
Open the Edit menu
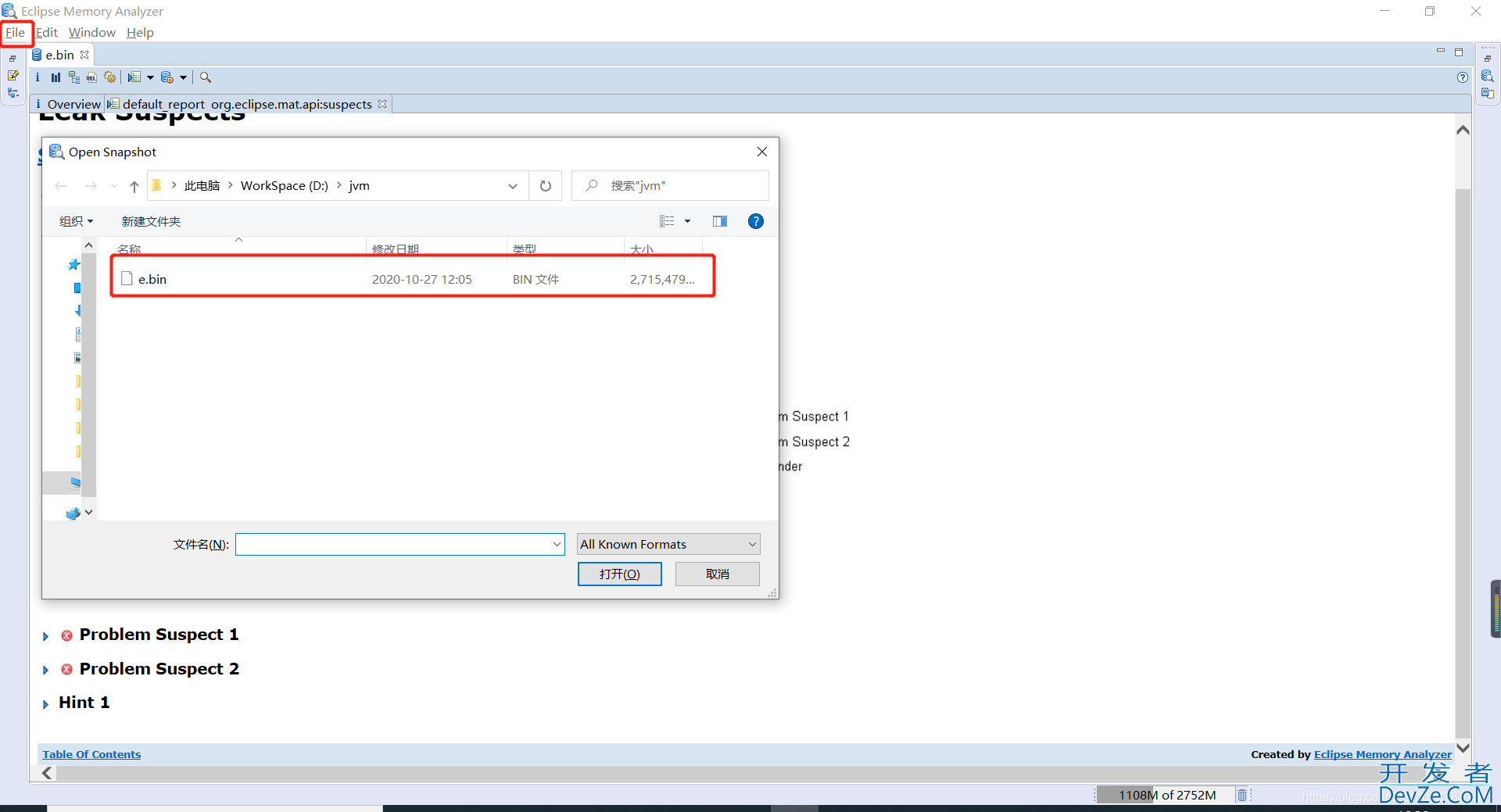47,33
